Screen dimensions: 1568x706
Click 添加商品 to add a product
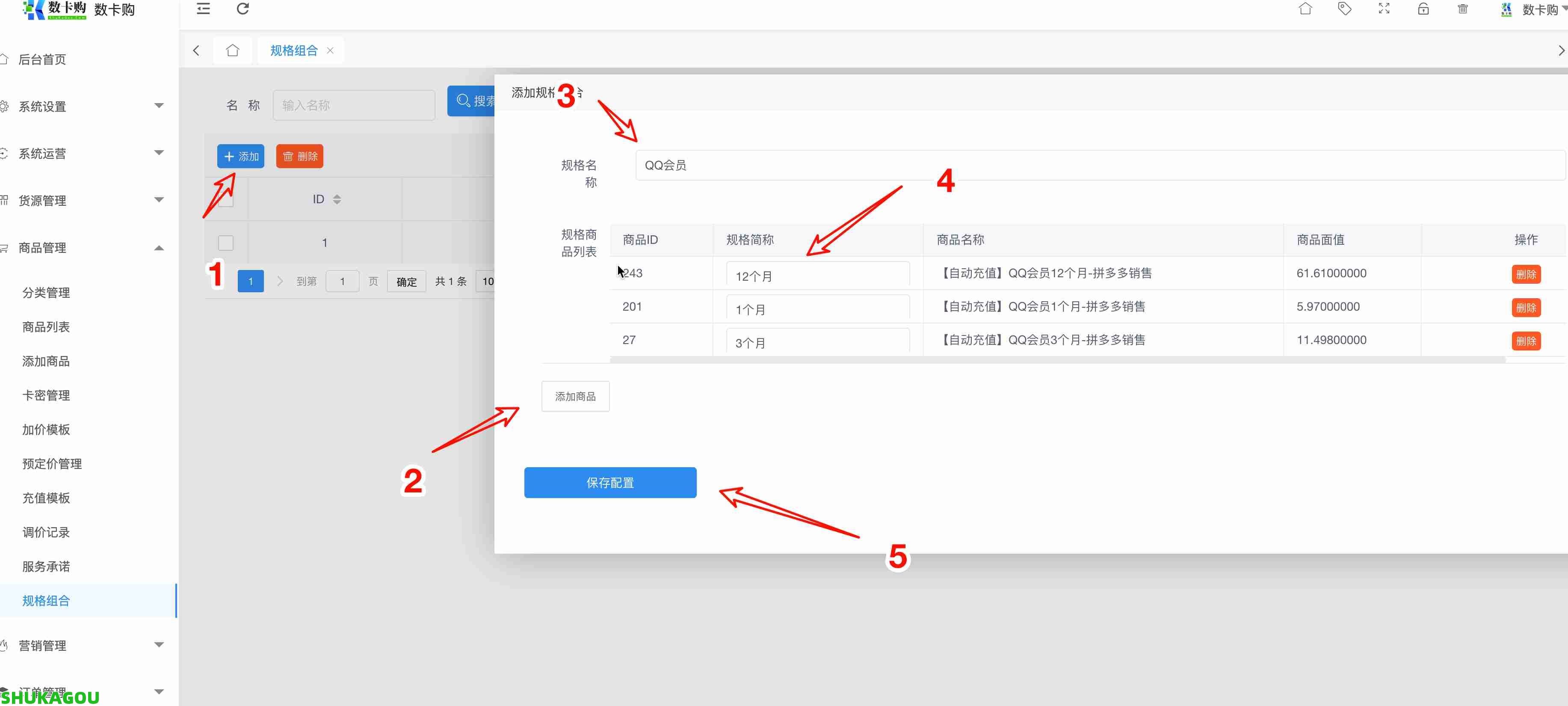[x=574, y=396]
